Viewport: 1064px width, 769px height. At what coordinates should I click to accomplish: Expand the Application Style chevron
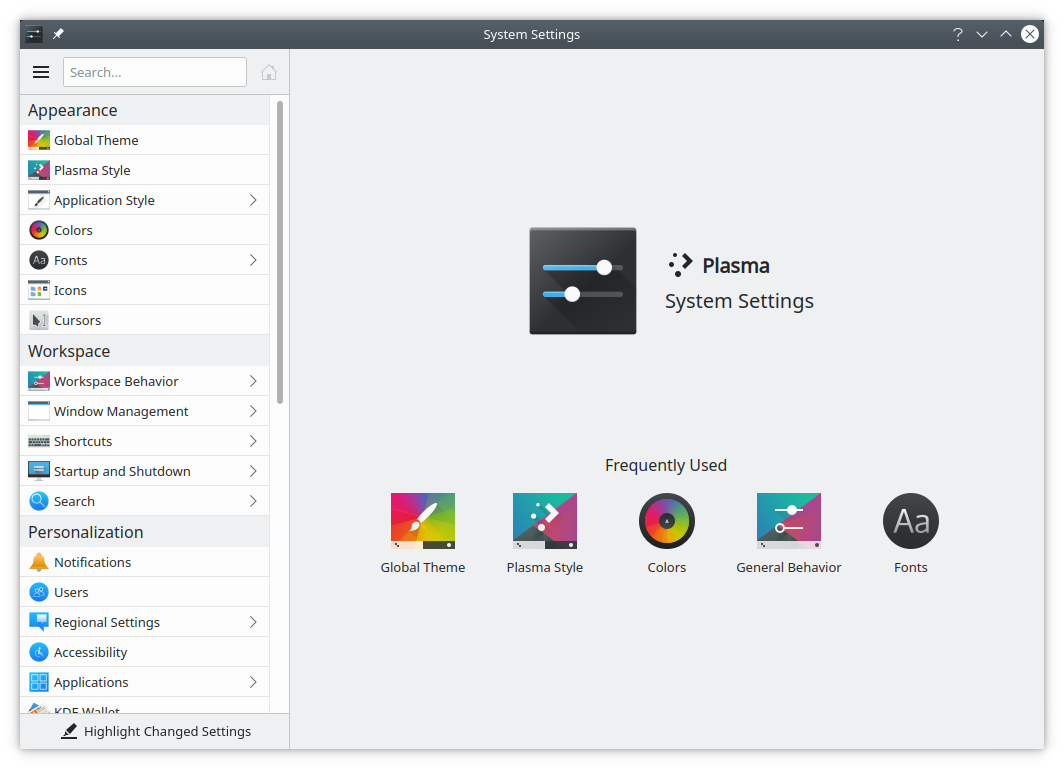coord(253,200)
